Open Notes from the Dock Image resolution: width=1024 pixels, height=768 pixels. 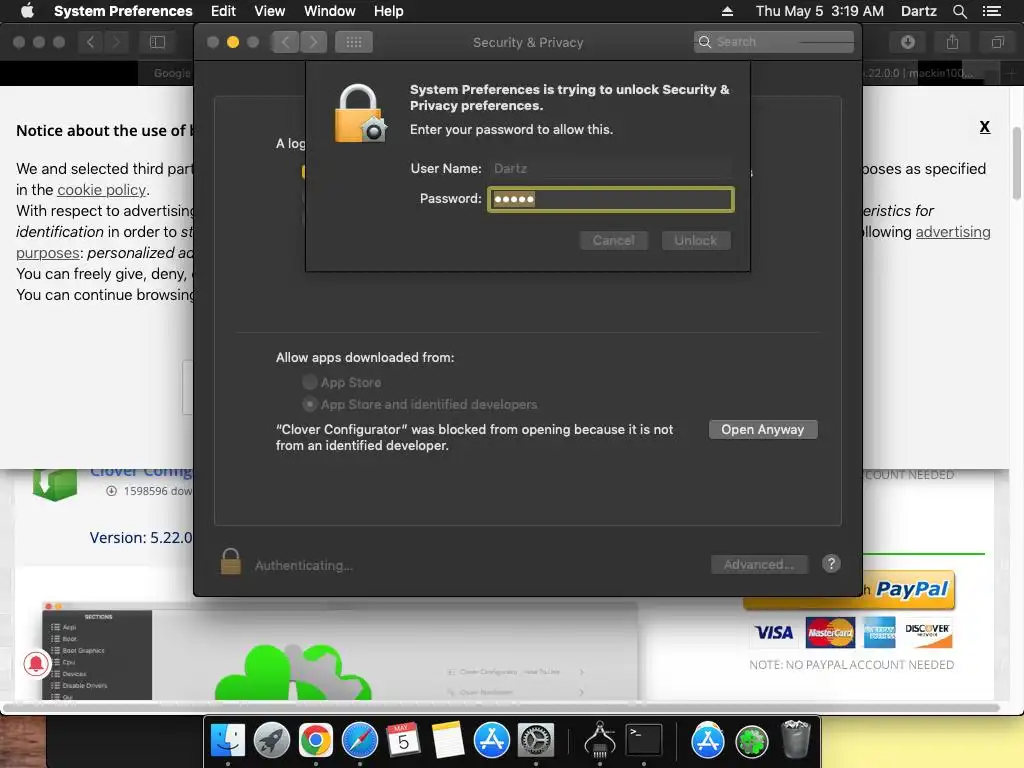point(447,741)
